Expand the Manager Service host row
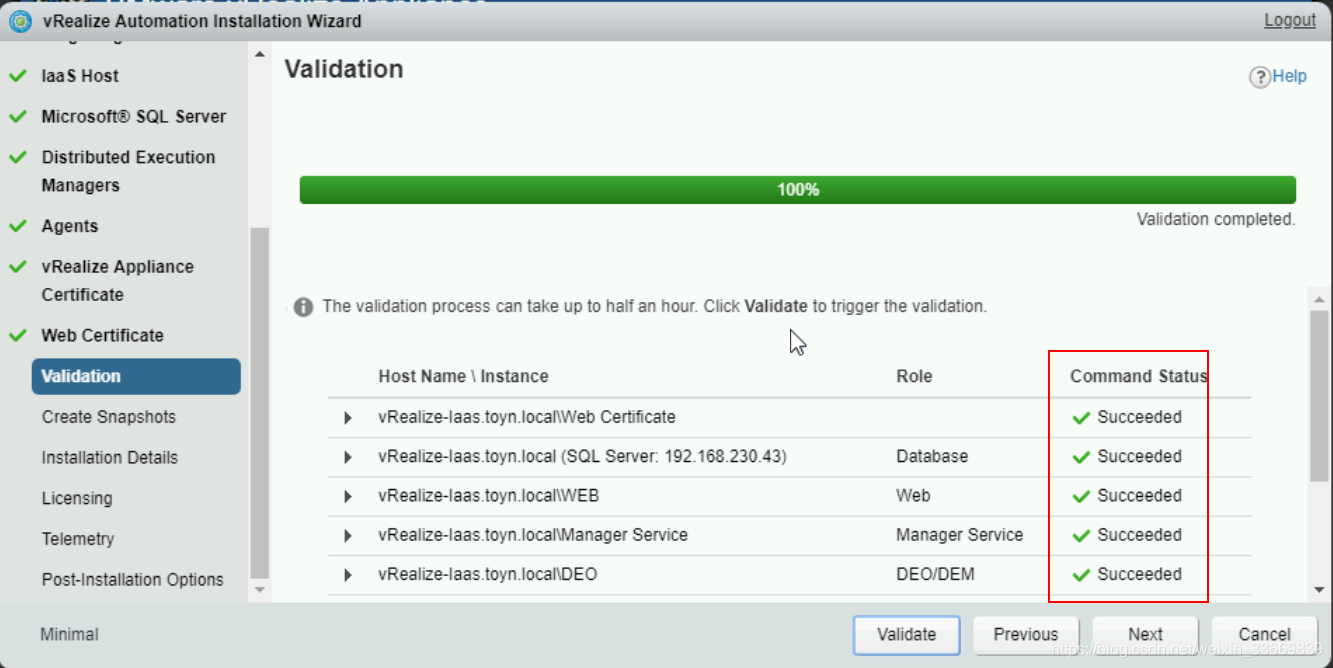 pyautogui.click(x=348, y=536)
